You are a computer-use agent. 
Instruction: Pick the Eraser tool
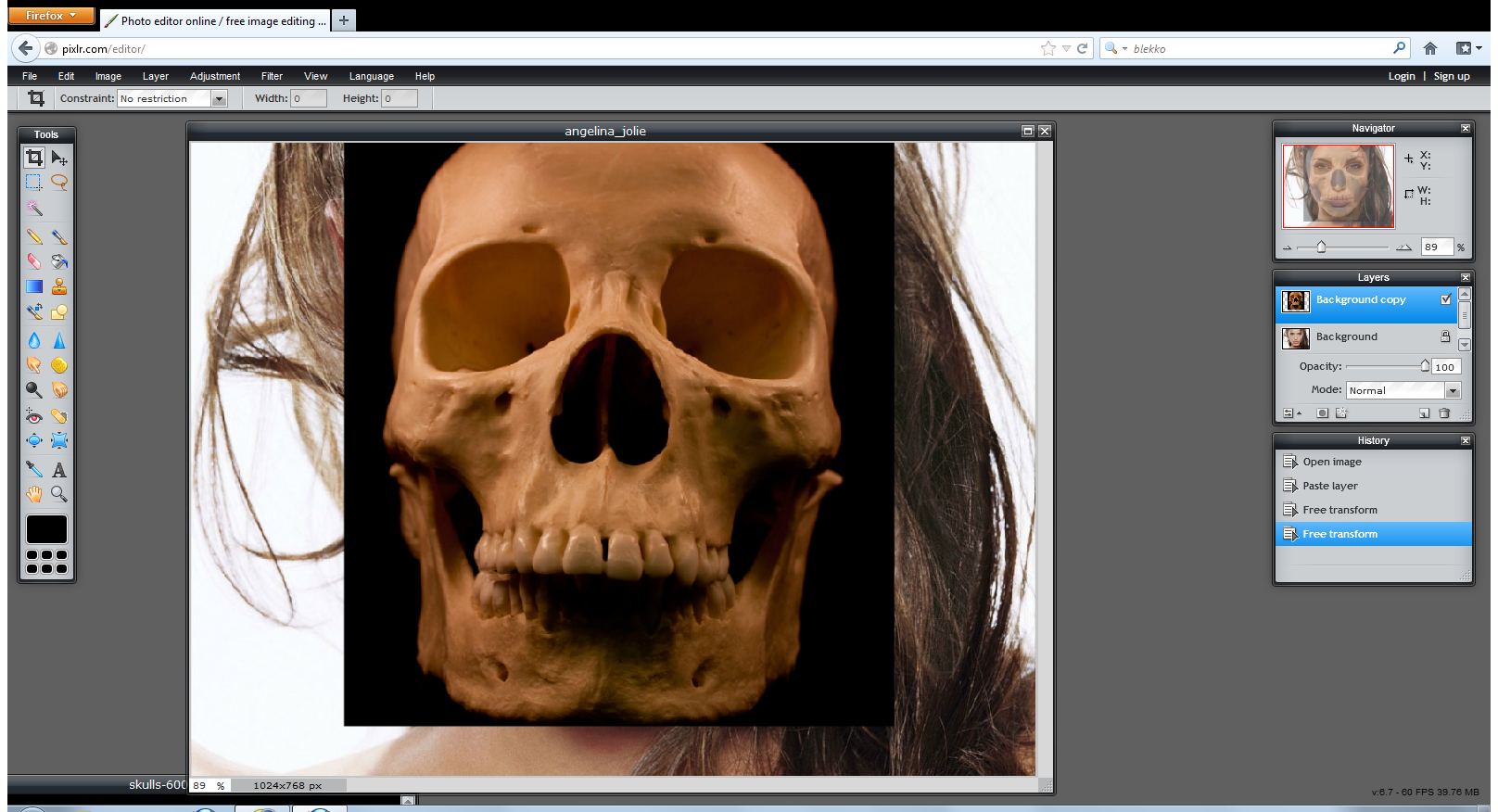click(x=34, y=261)
